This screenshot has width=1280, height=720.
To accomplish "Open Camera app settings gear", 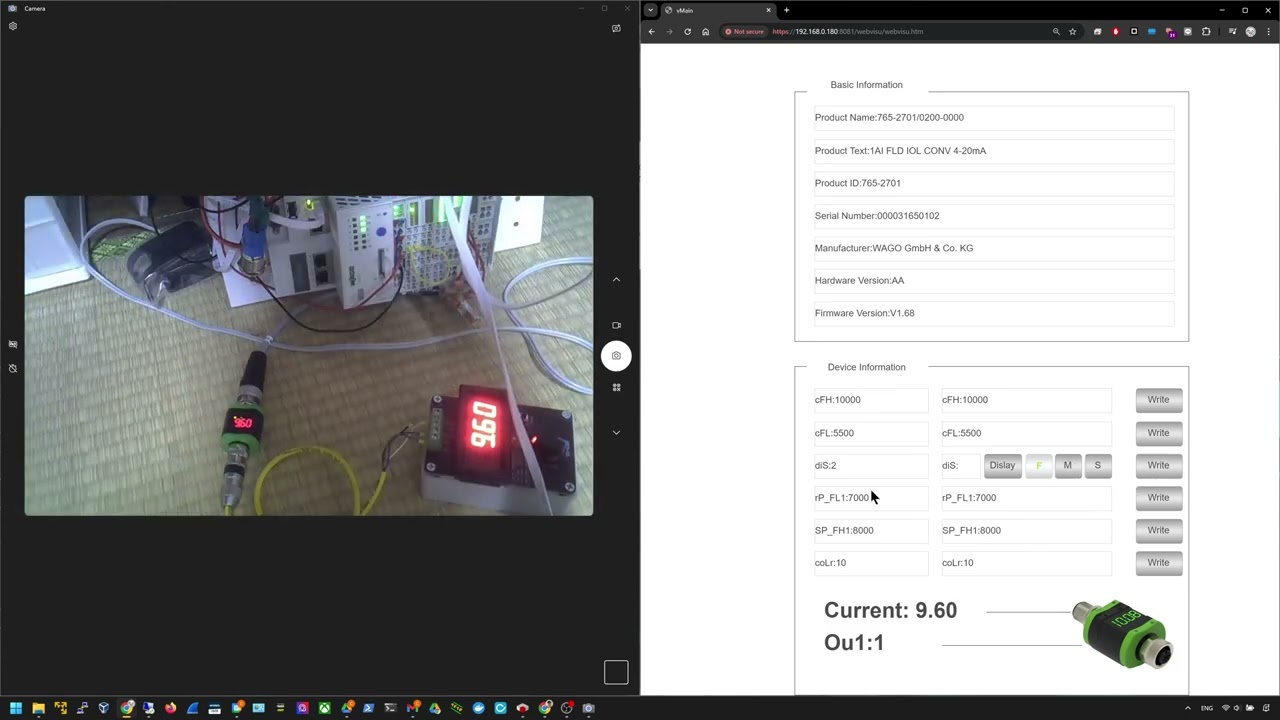I will point(13,26).
